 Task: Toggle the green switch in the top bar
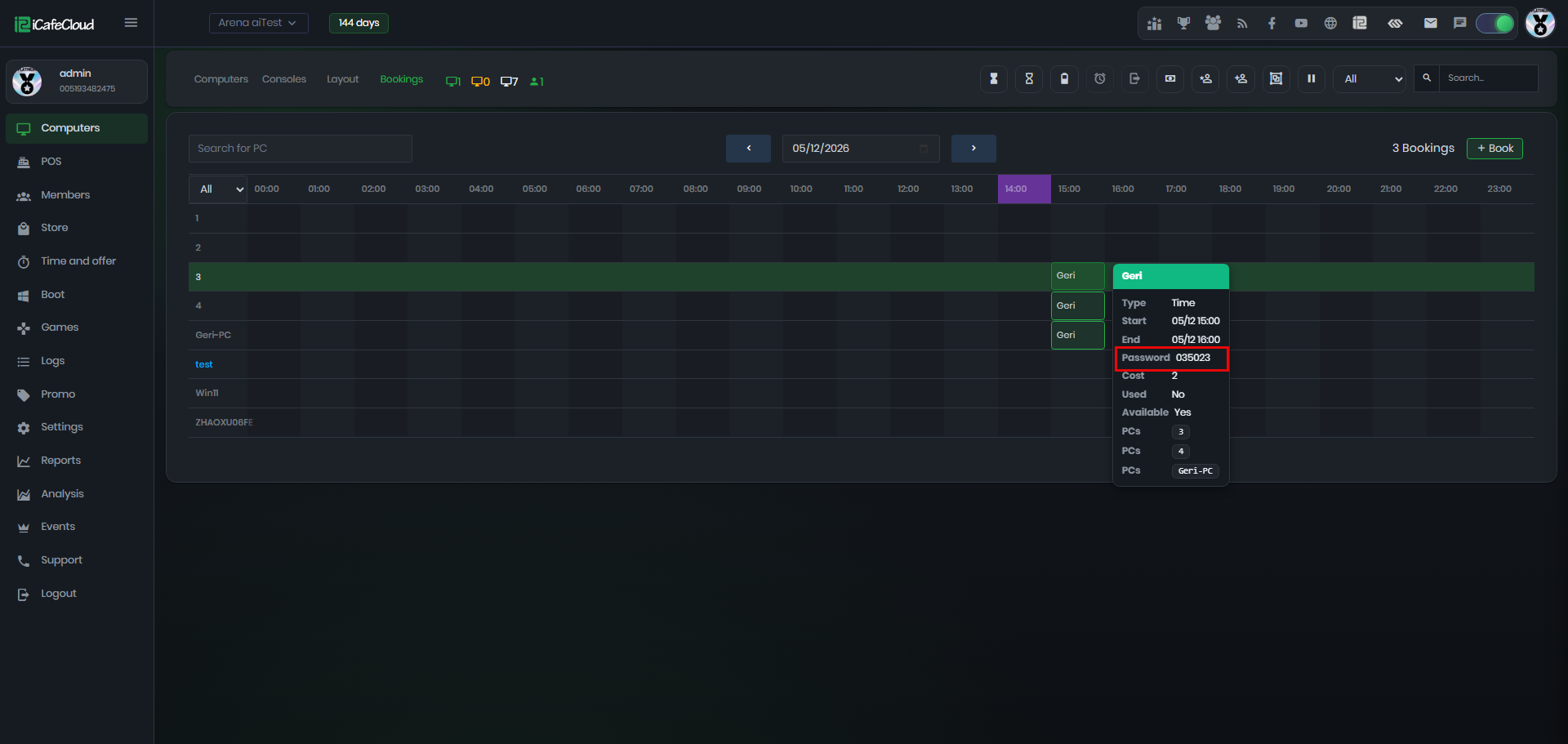tap(1495, 24)
